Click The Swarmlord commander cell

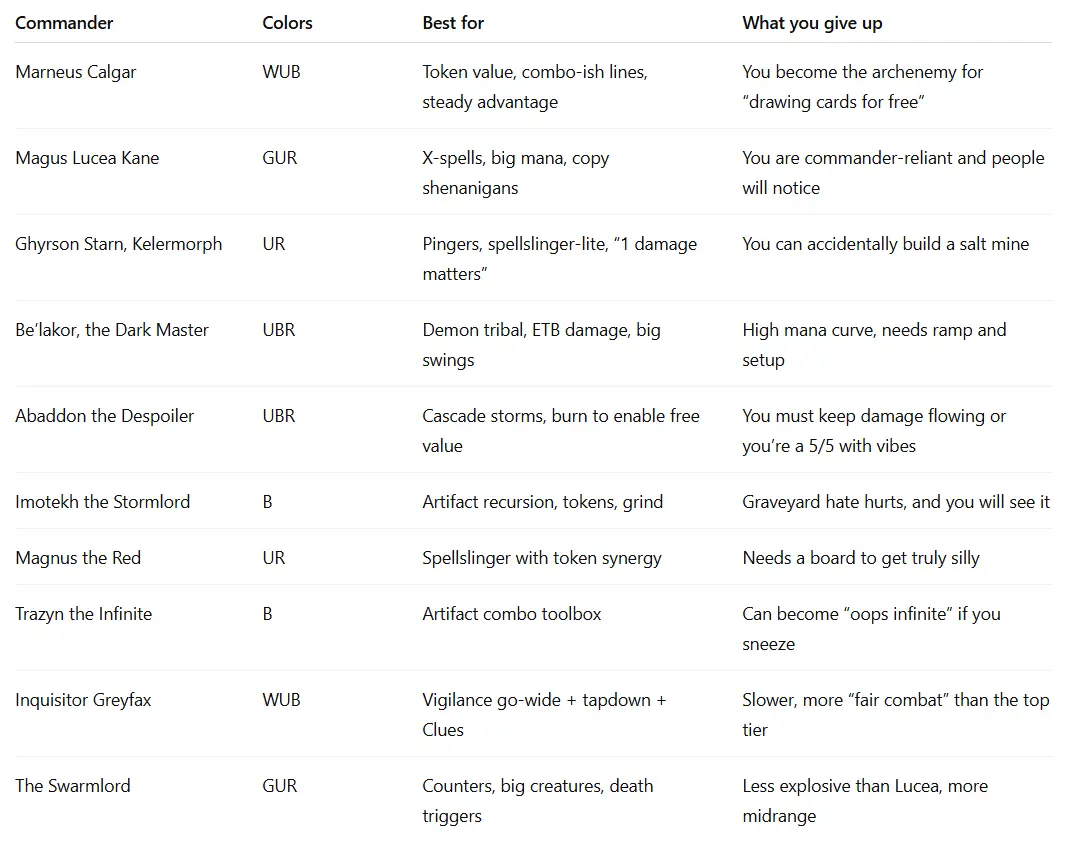point(73,786)
